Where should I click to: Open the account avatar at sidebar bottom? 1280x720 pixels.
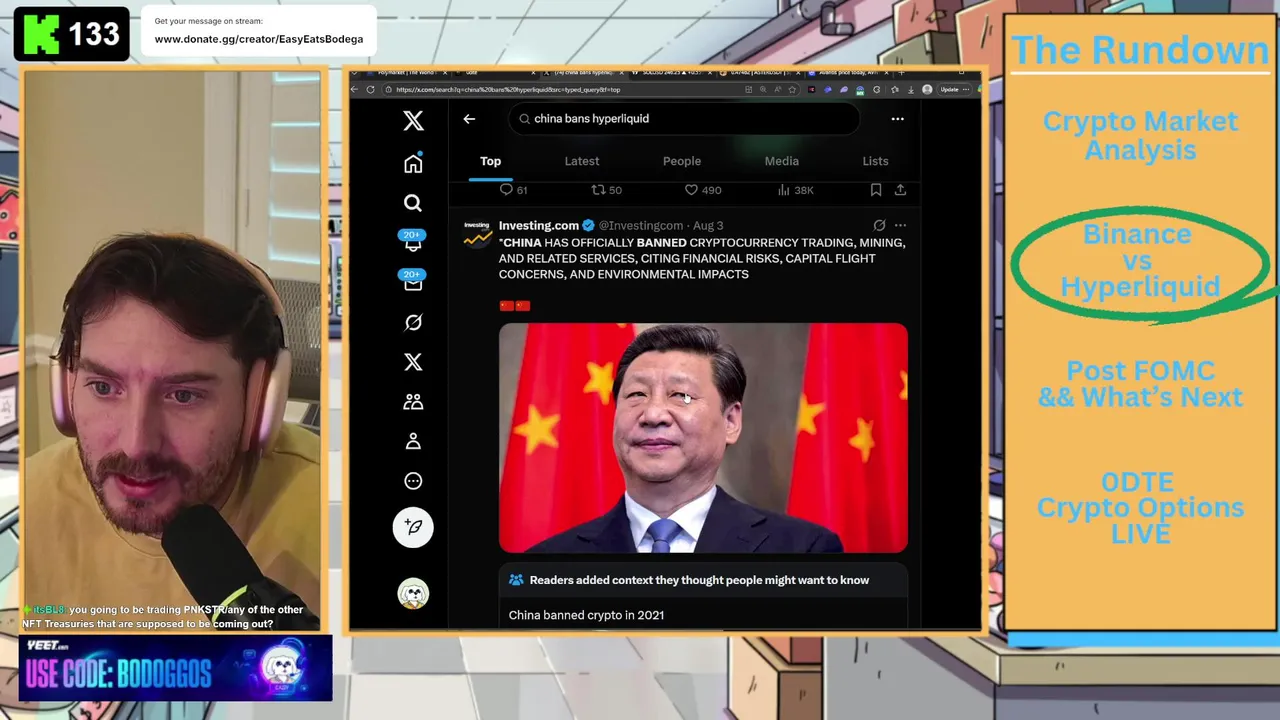(413, 594)
